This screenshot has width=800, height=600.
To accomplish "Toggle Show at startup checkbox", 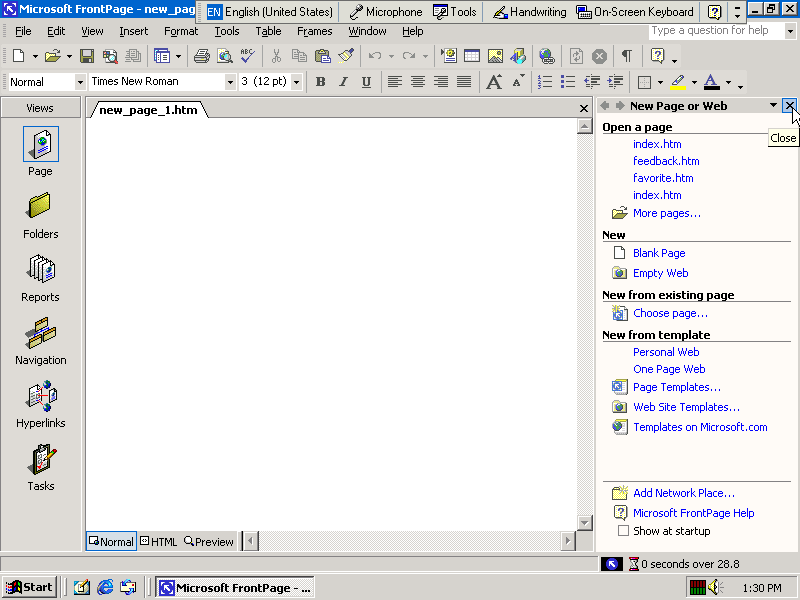I will point(624,531).
